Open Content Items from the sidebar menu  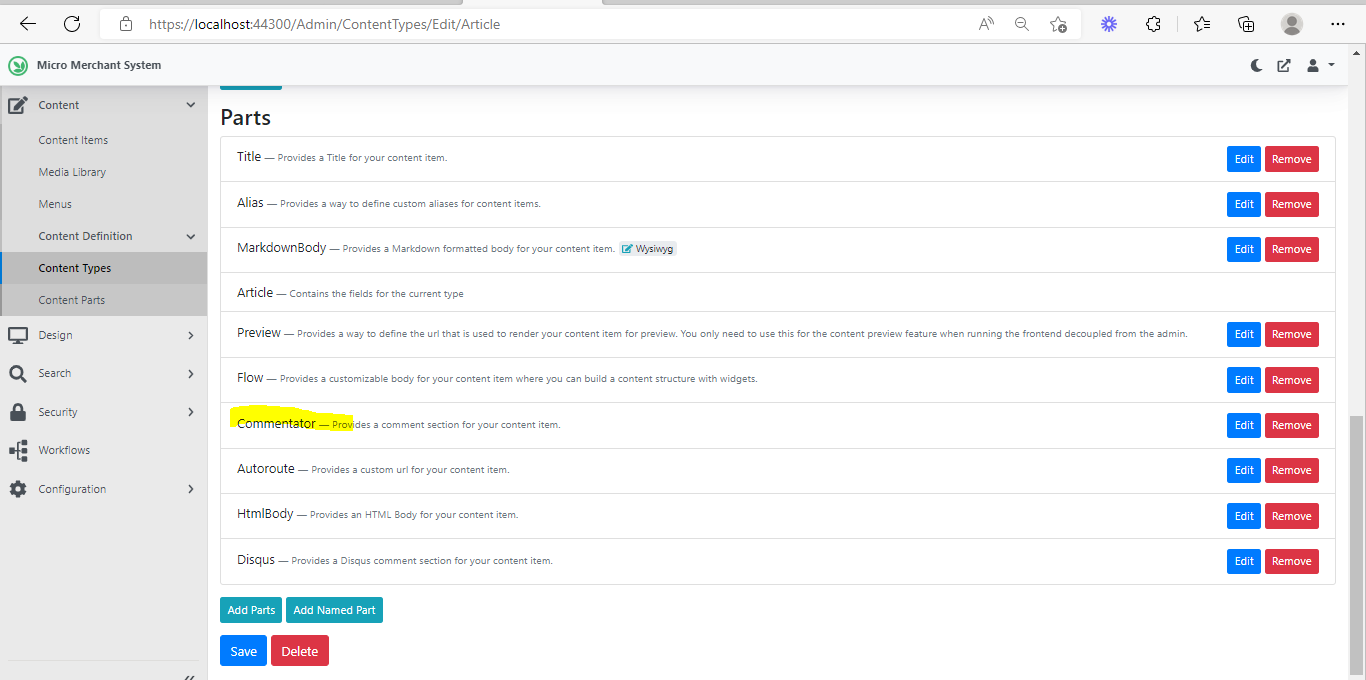(73, 140)
